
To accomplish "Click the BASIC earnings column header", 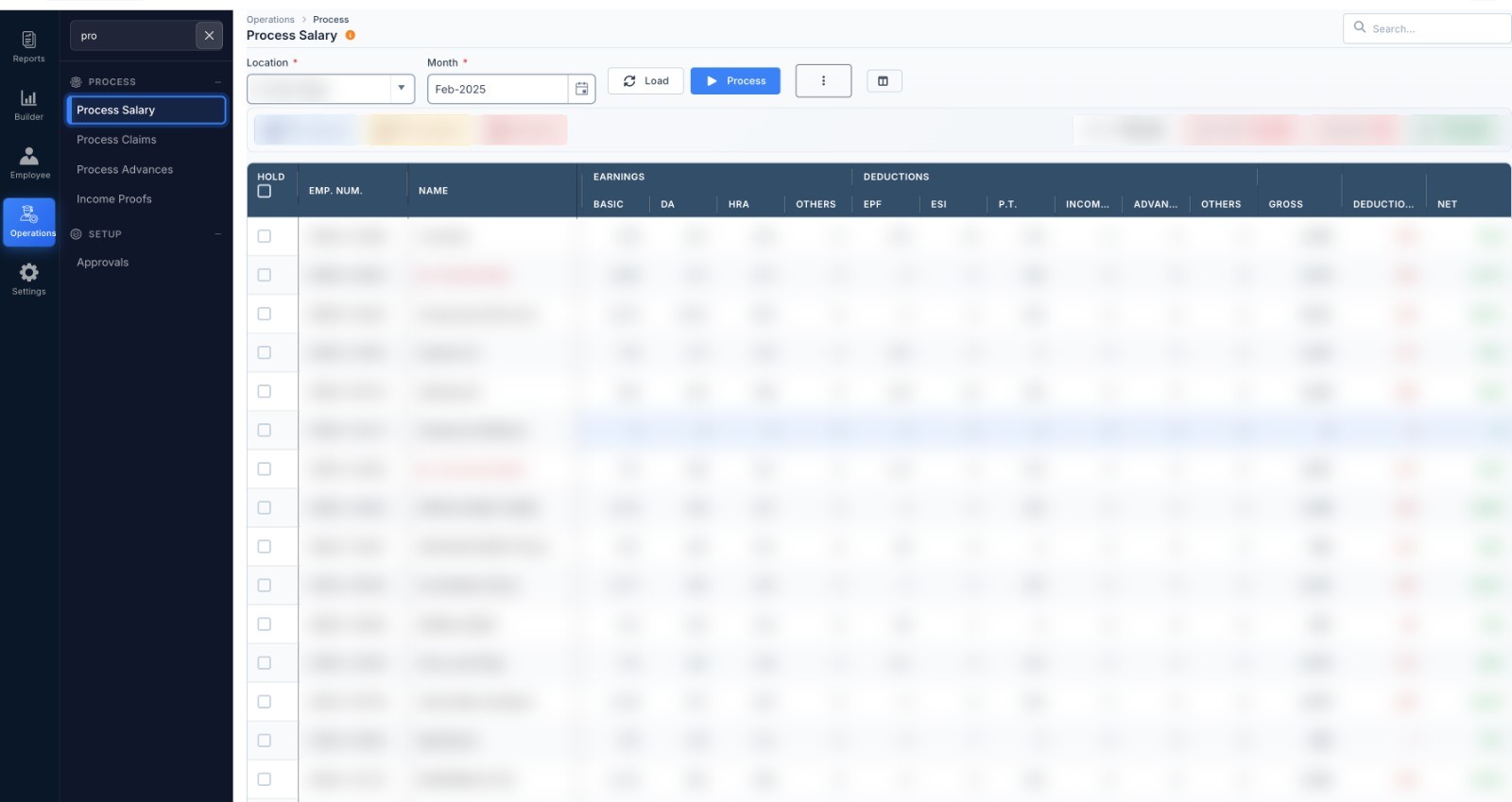I will pos(609,204).
